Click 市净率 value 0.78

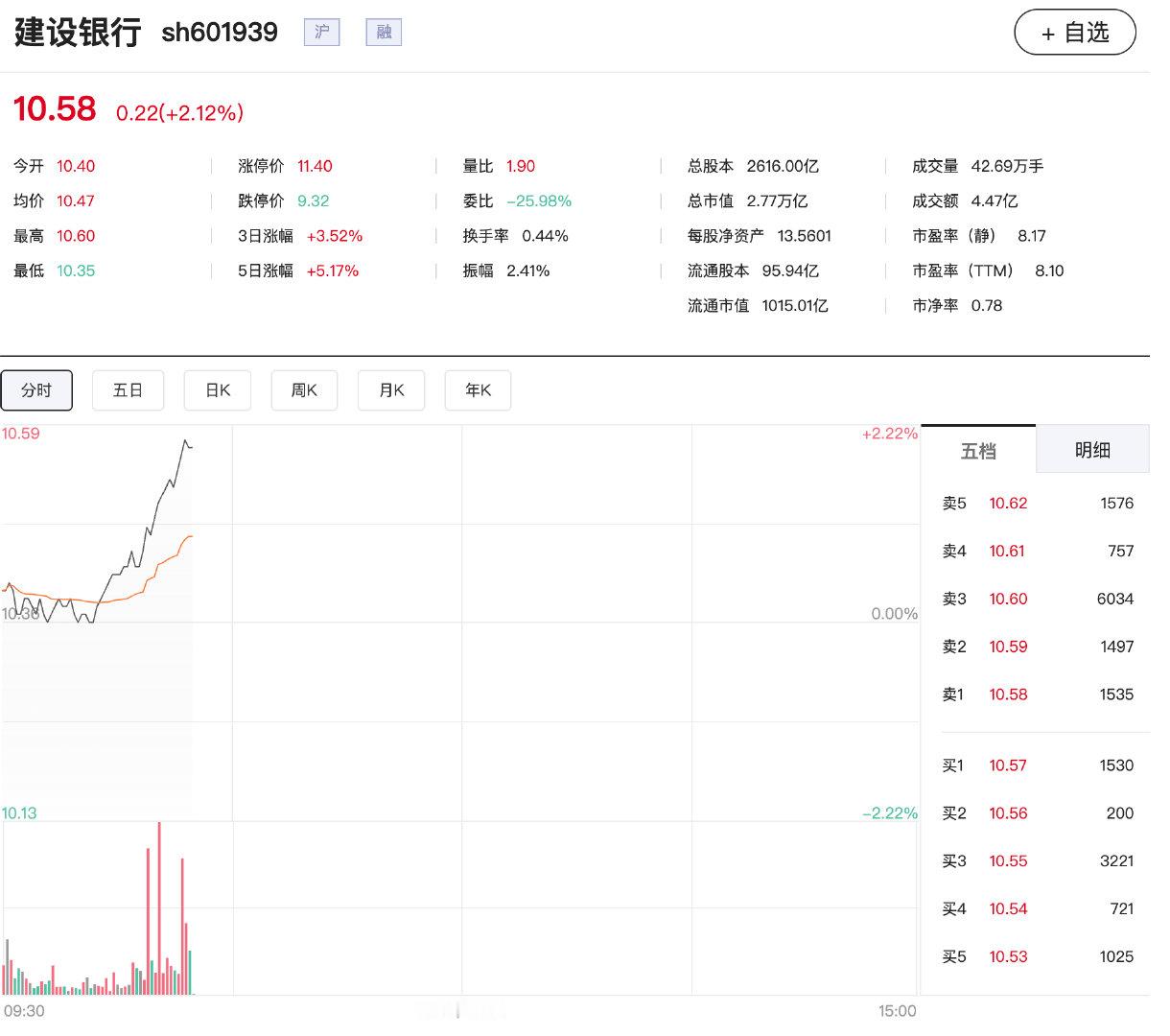click(x=987, y=306)
